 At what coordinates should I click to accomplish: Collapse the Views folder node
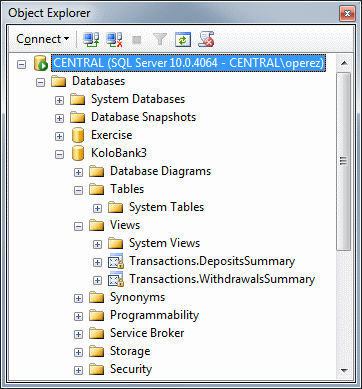click(x=78, y=226)
